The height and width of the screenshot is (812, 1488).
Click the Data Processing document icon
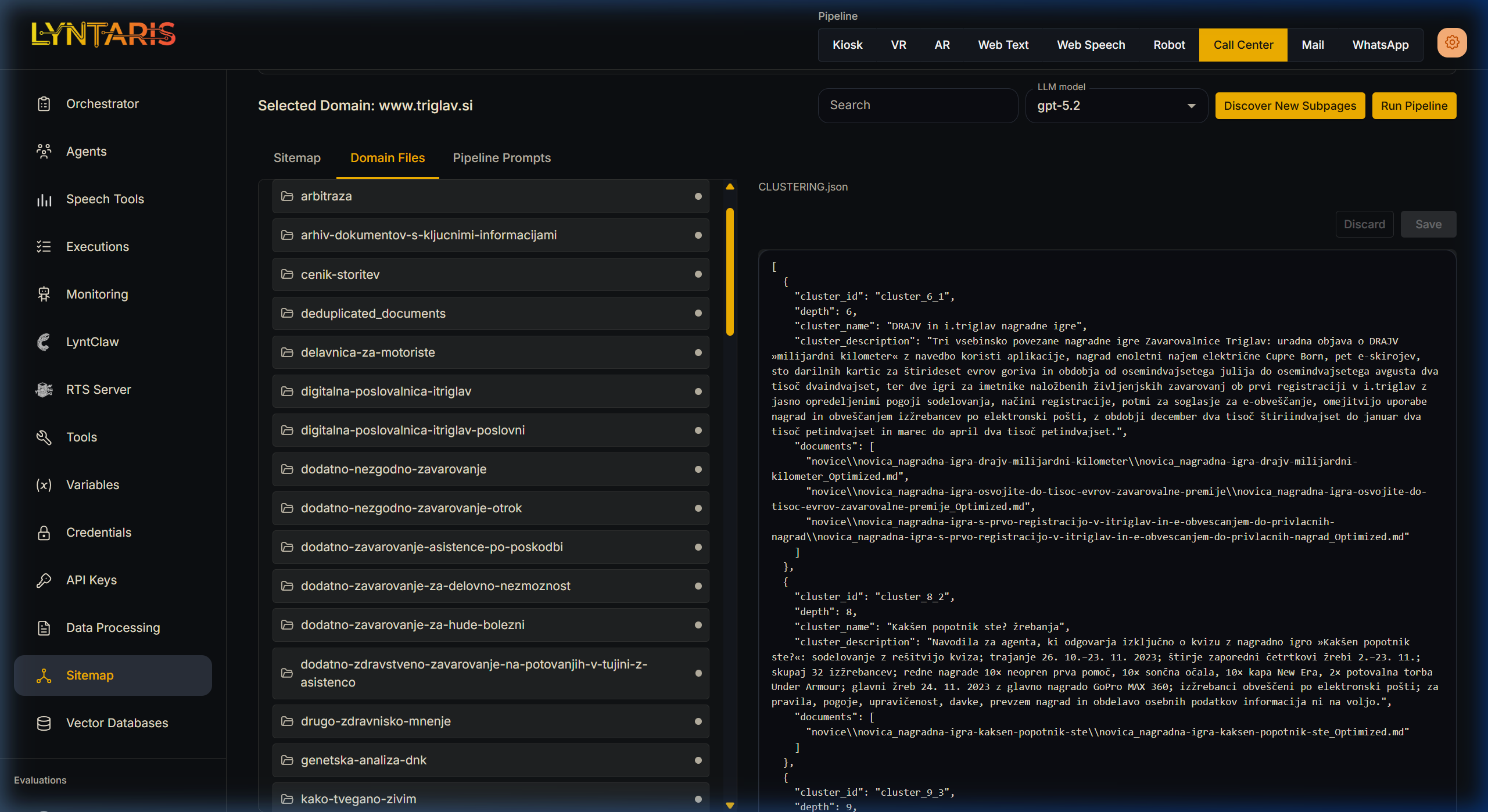[44, 628]
